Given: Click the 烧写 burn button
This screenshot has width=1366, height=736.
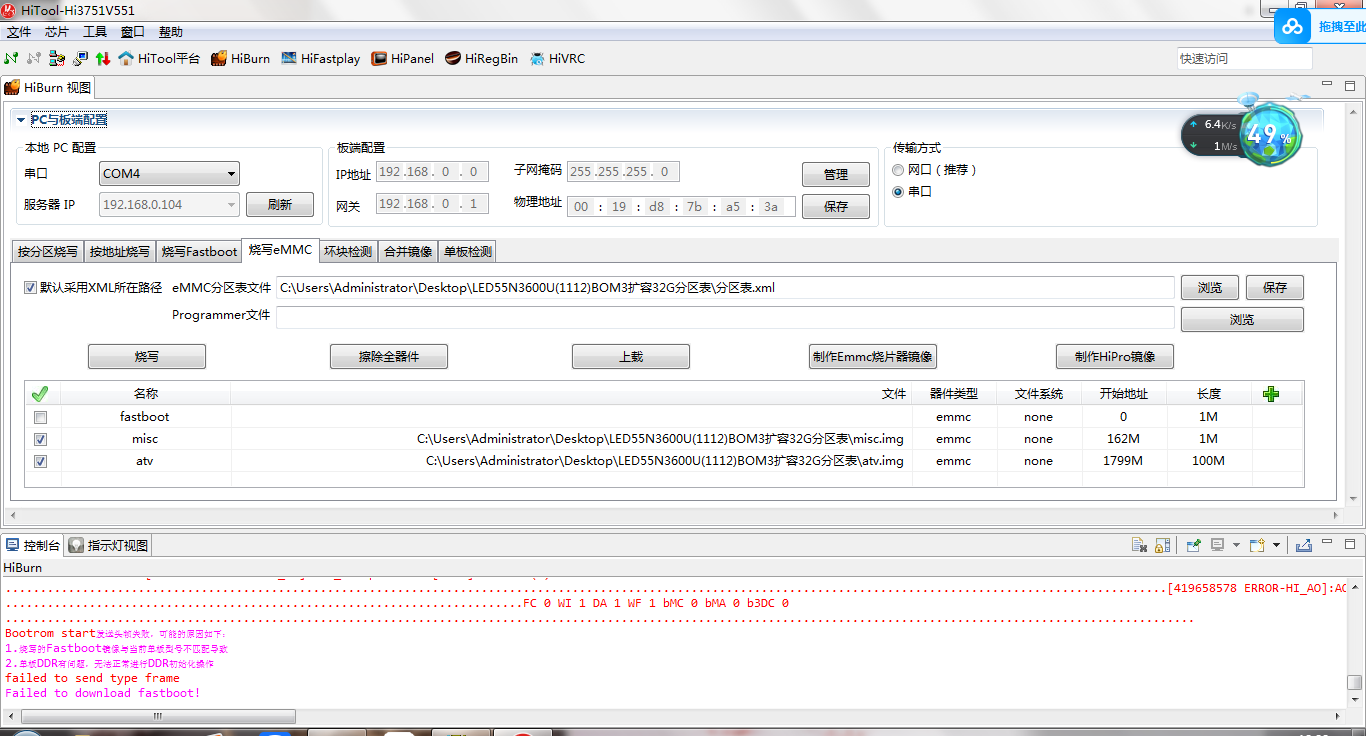Looking at the screenshot, I should (147, 357).
